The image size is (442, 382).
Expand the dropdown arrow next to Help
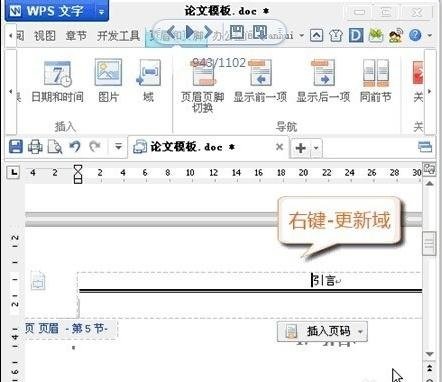(430, 35)
